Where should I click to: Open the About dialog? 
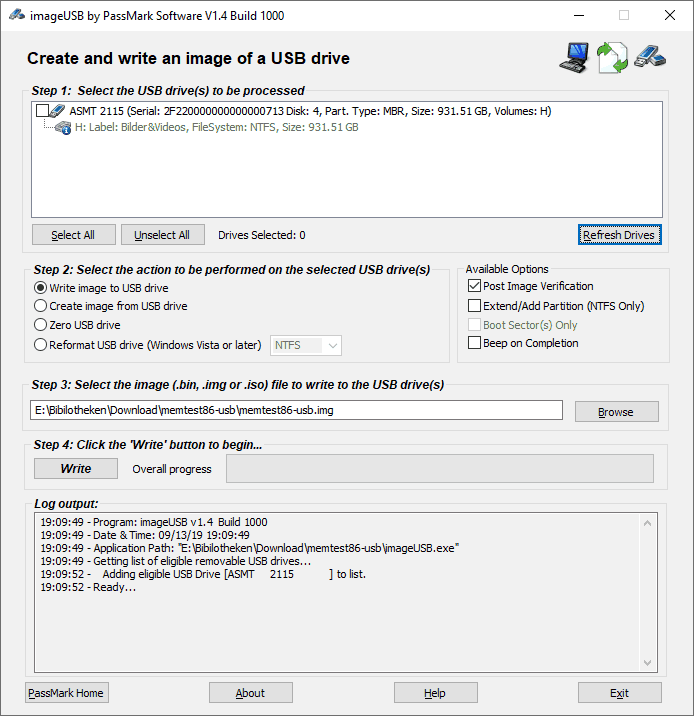(x=251, y=693)
